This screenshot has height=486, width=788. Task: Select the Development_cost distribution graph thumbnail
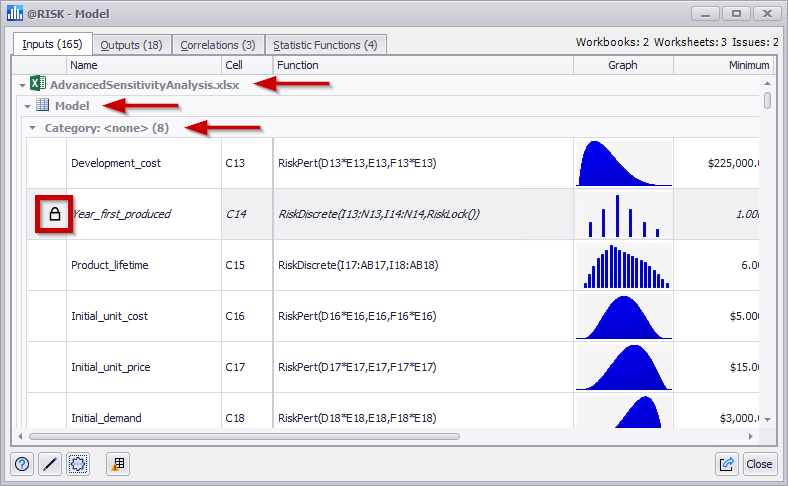pos(622,163)
